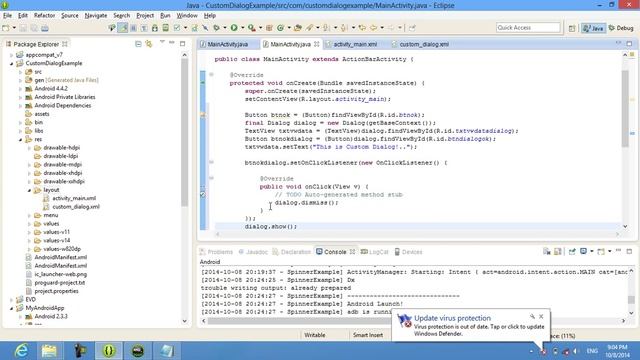
Task: Minimize the Package Explorer panel
Action: click(x=172, y=43)
